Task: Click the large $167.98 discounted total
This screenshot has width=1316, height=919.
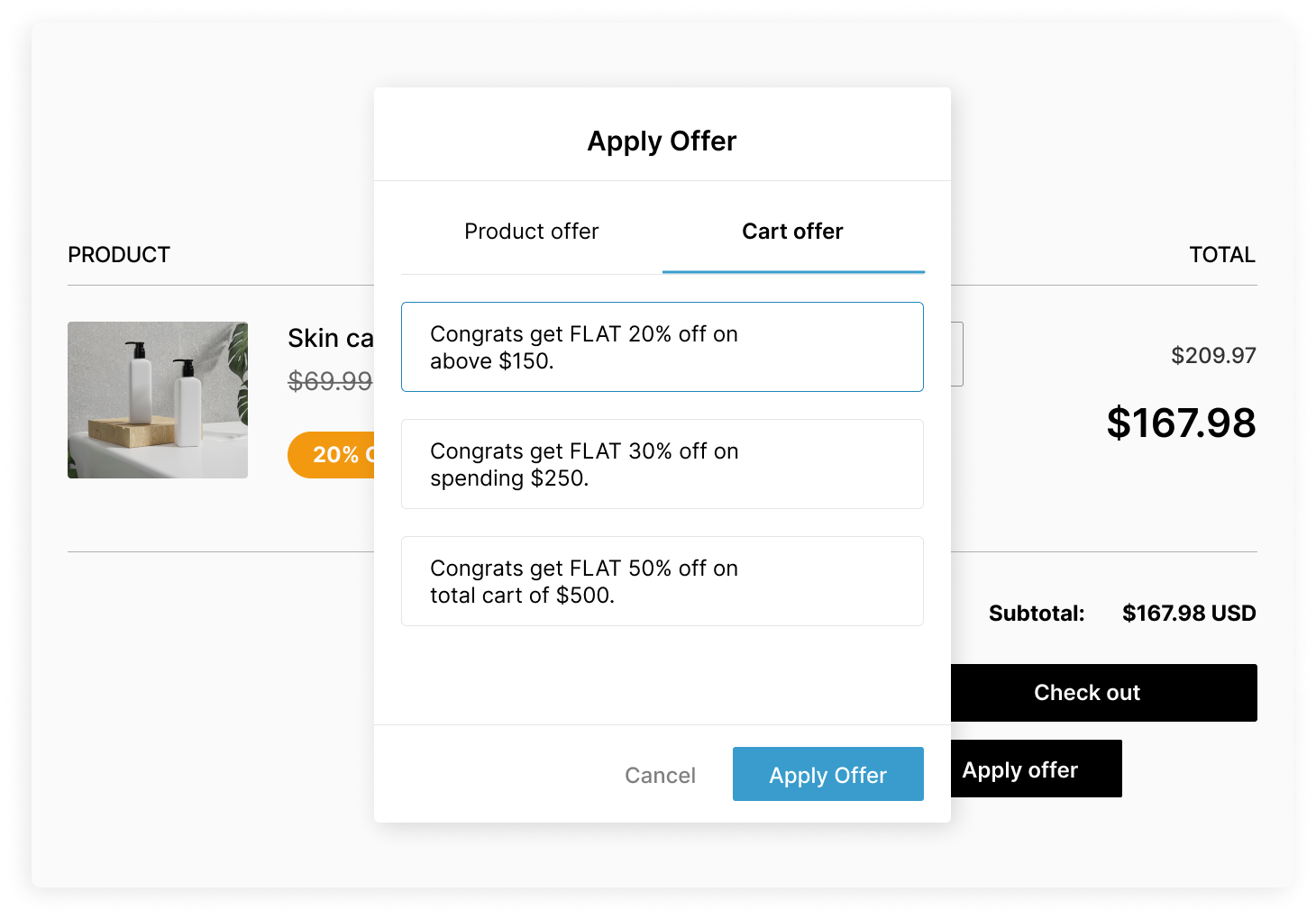Action: click(x=1181, y=423)
